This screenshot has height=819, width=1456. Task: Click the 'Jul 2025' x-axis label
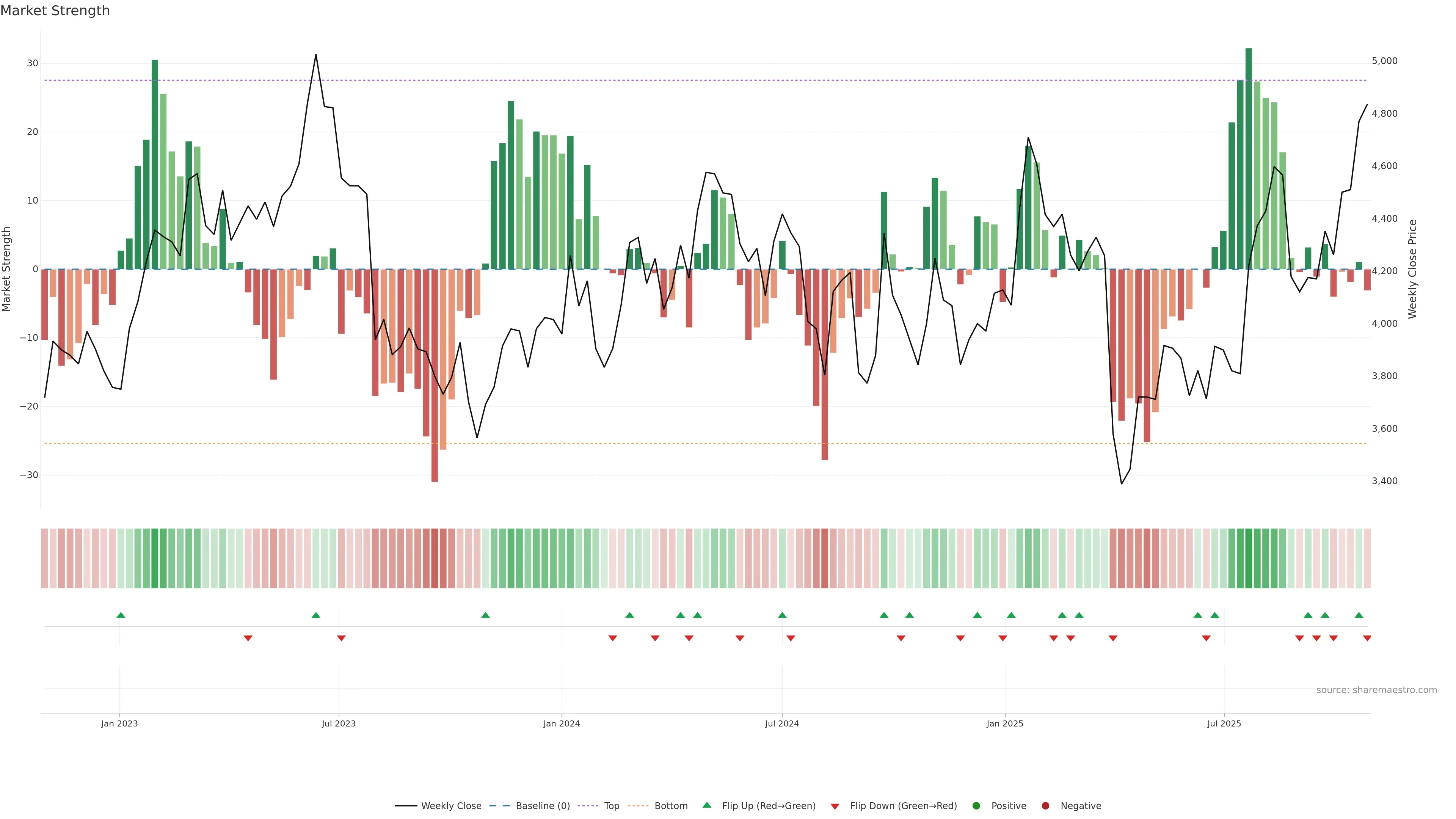click(x=1224, y=723)
